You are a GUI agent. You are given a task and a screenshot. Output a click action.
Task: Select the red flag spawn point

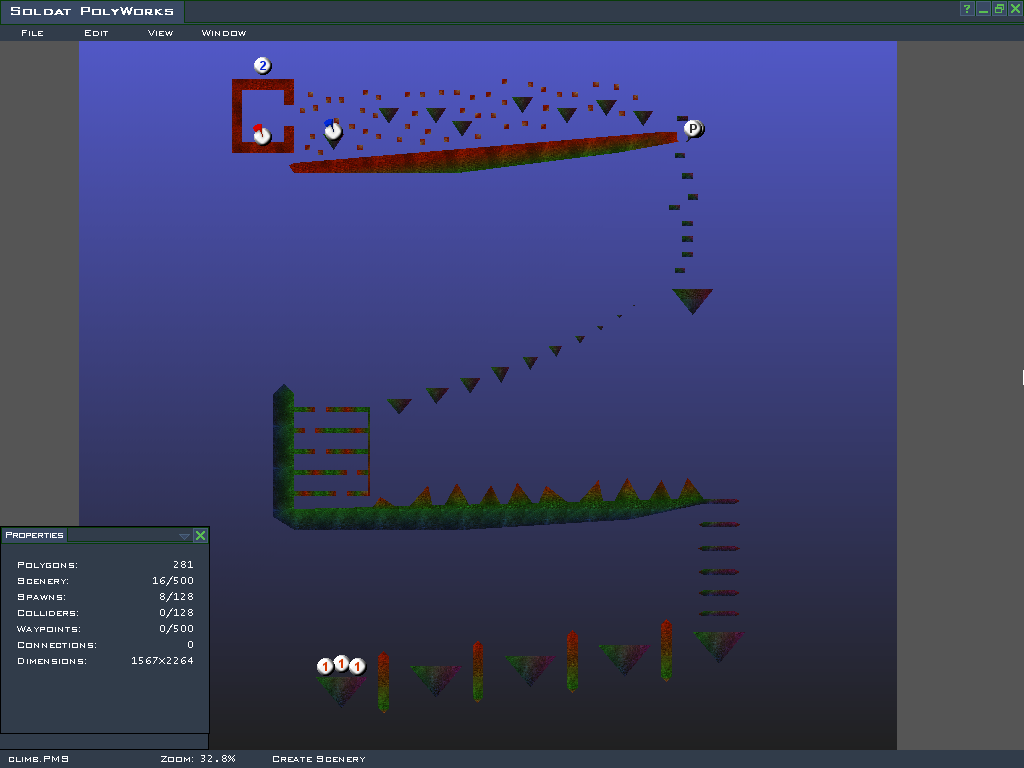pos(262,134)
